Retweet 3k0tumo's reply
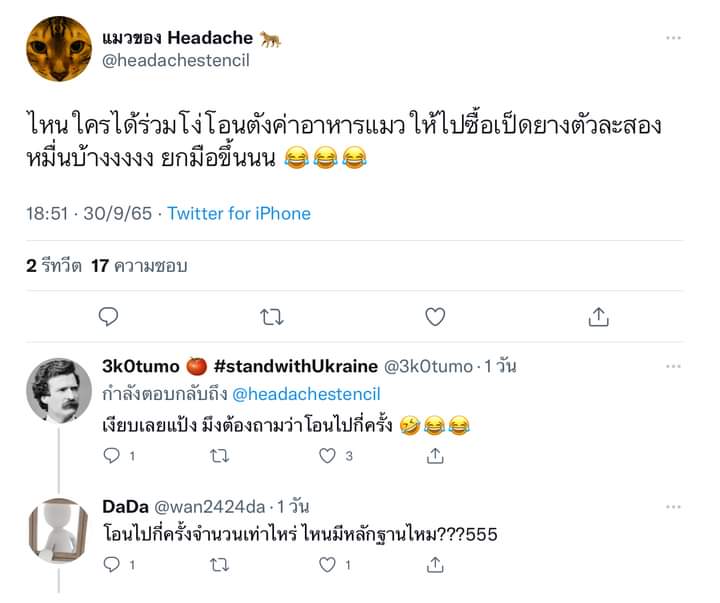This screenshot has width=720, height=603. pos(219,456)
